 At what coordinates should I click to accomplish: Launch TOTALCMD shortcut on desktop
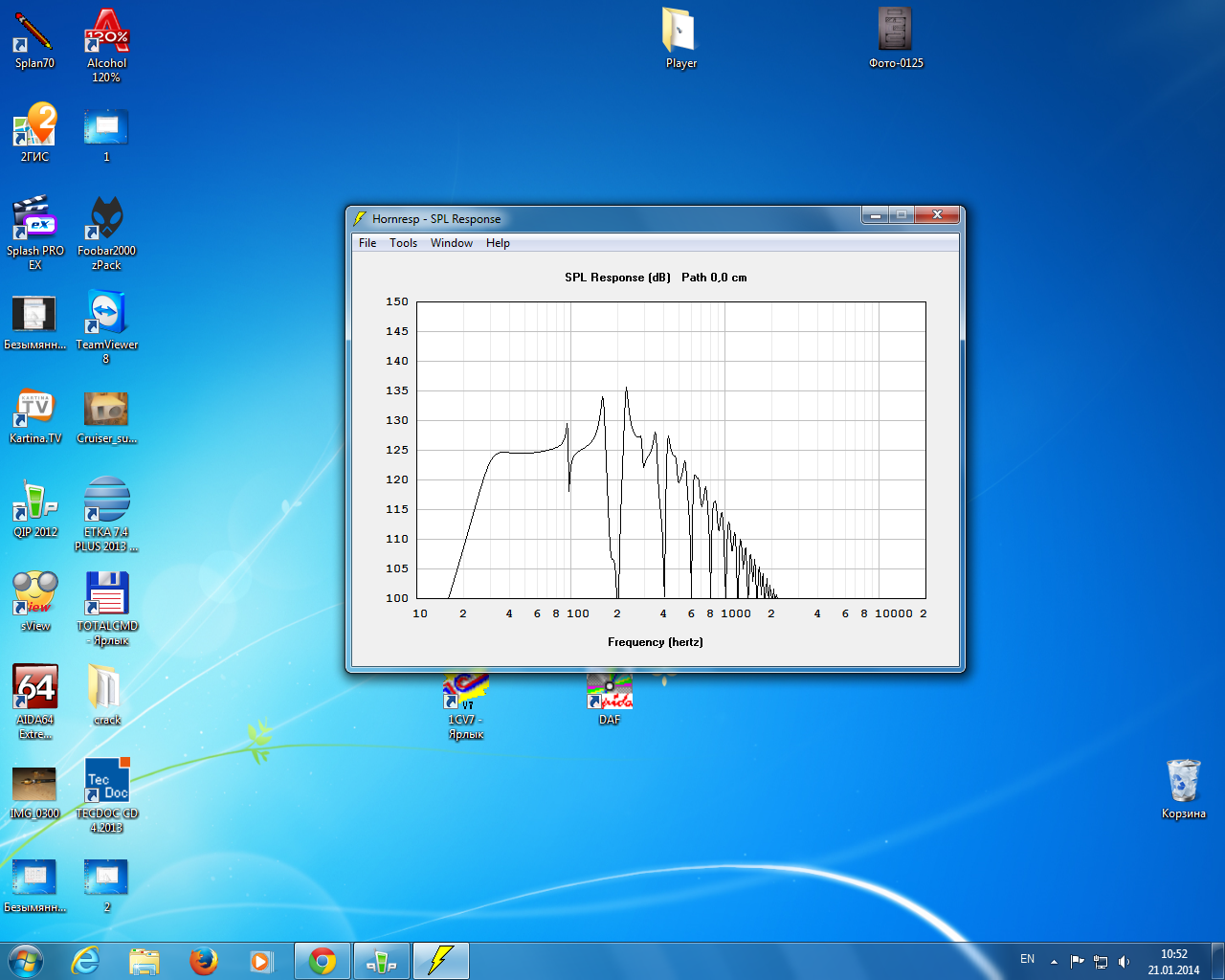[x=106, y=608]
